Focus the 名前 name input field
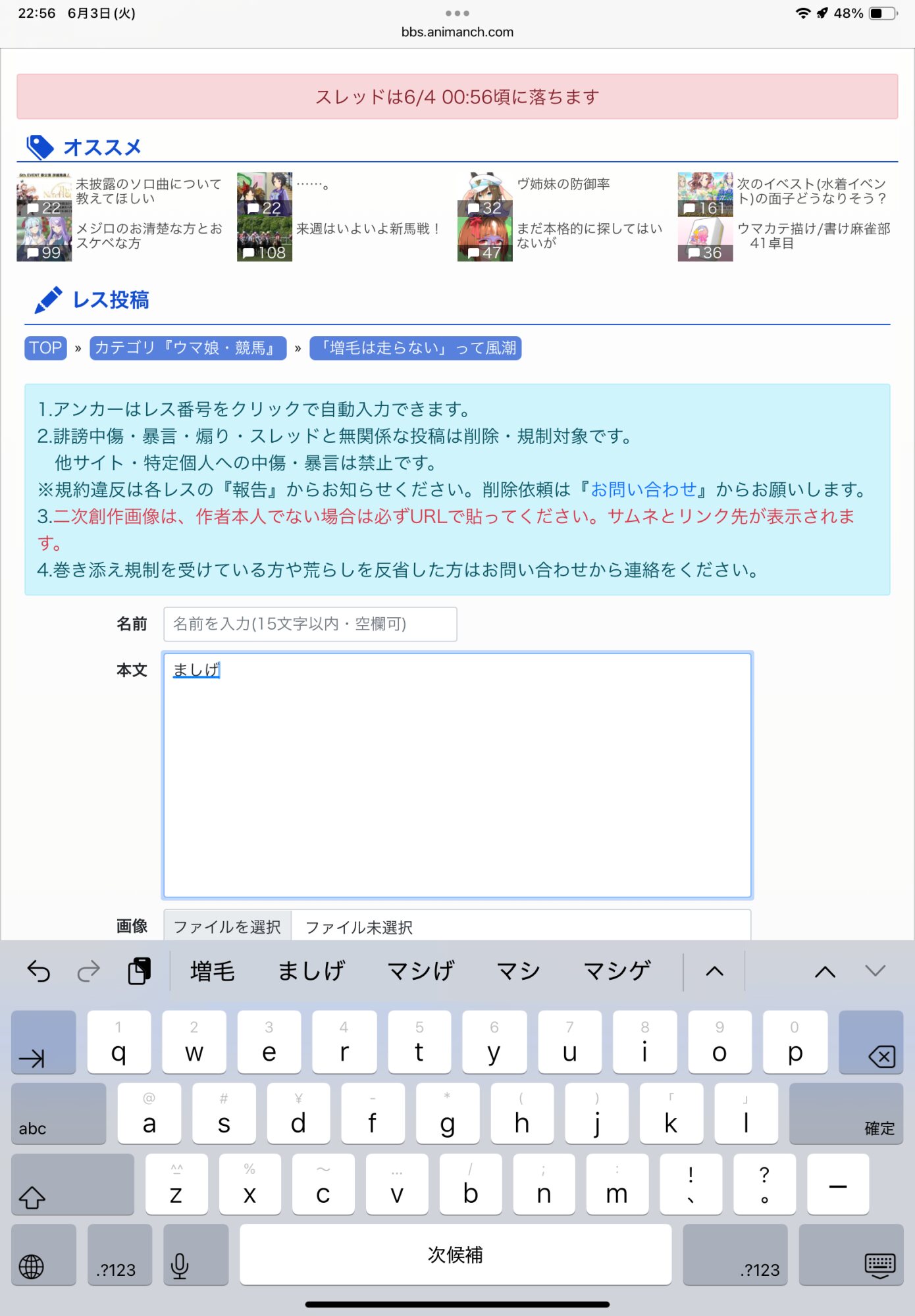 [x=310, y=624]
